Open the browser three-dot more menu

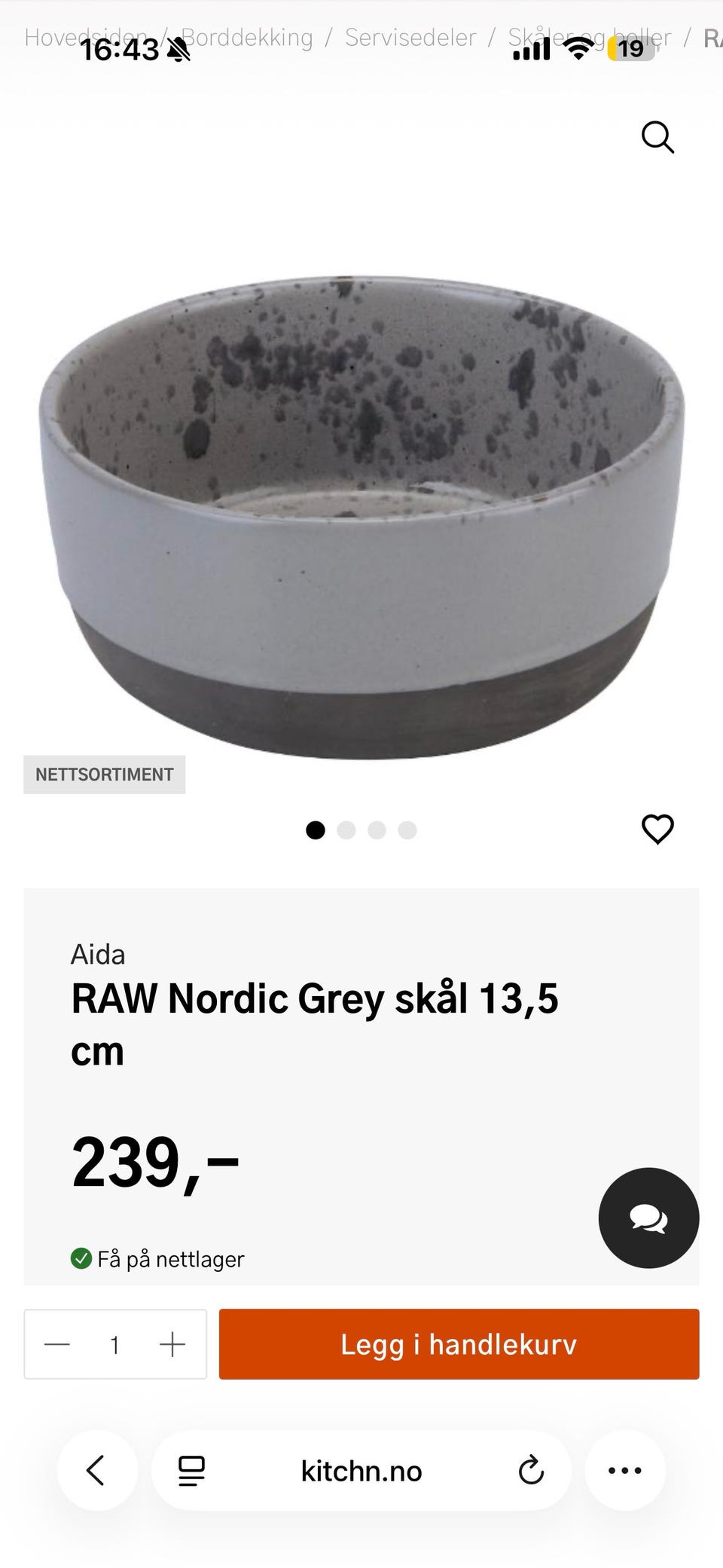(625, 1470)
